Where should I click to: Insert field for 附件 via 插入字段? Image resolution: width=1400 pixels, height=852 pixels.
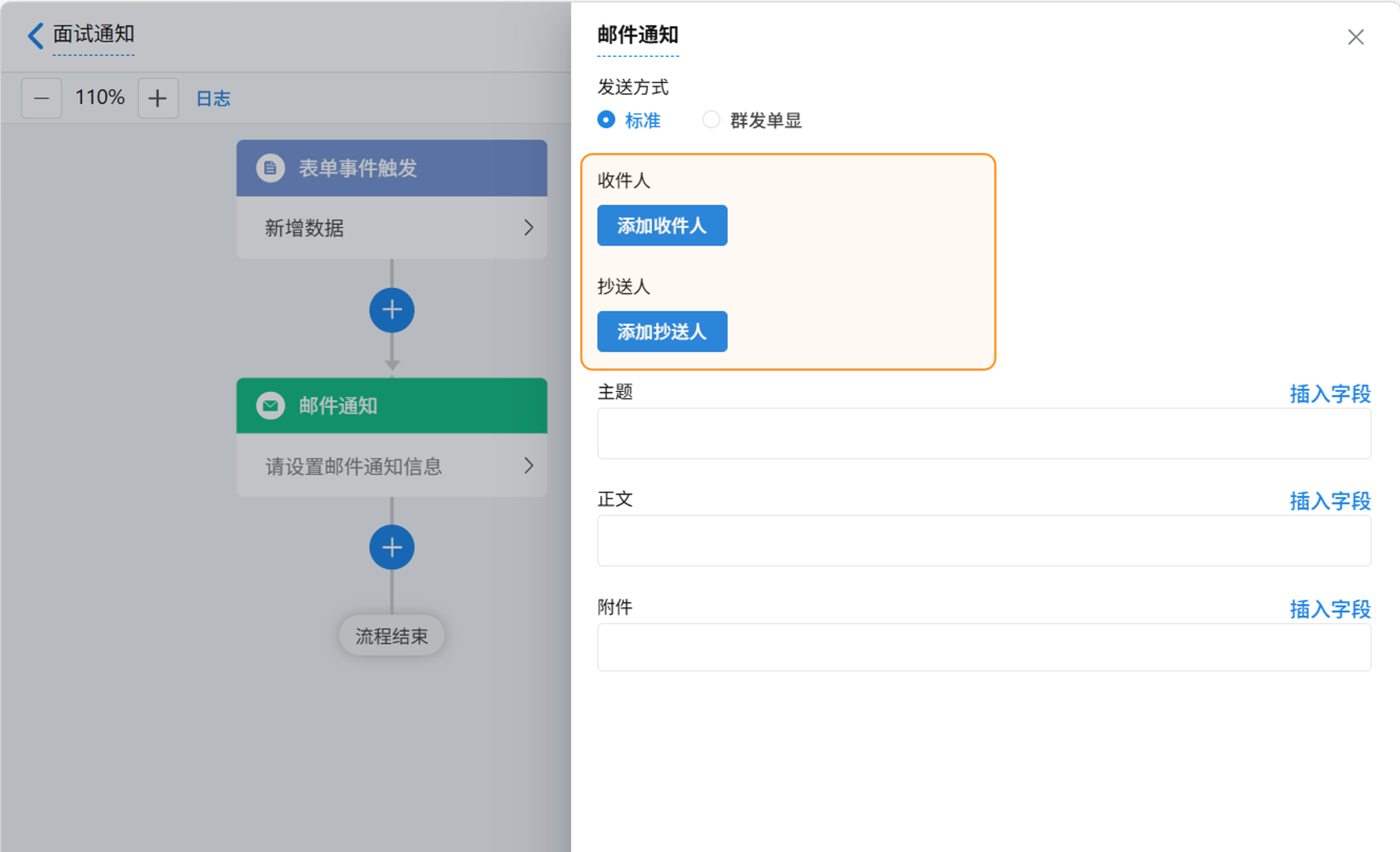pos(1330,609)
